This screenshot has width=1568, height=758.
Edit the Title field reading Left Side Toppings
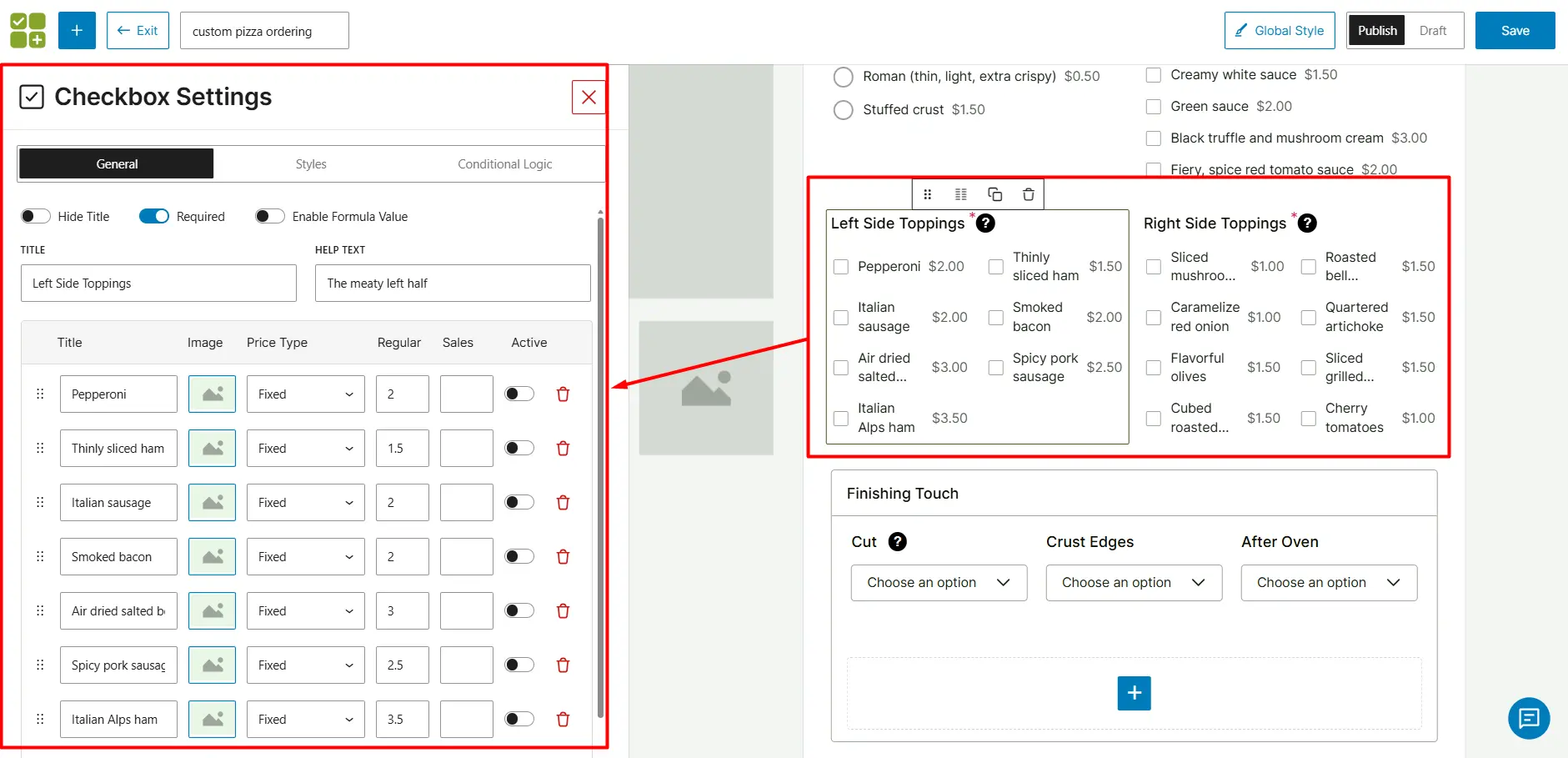pos(158,283)
